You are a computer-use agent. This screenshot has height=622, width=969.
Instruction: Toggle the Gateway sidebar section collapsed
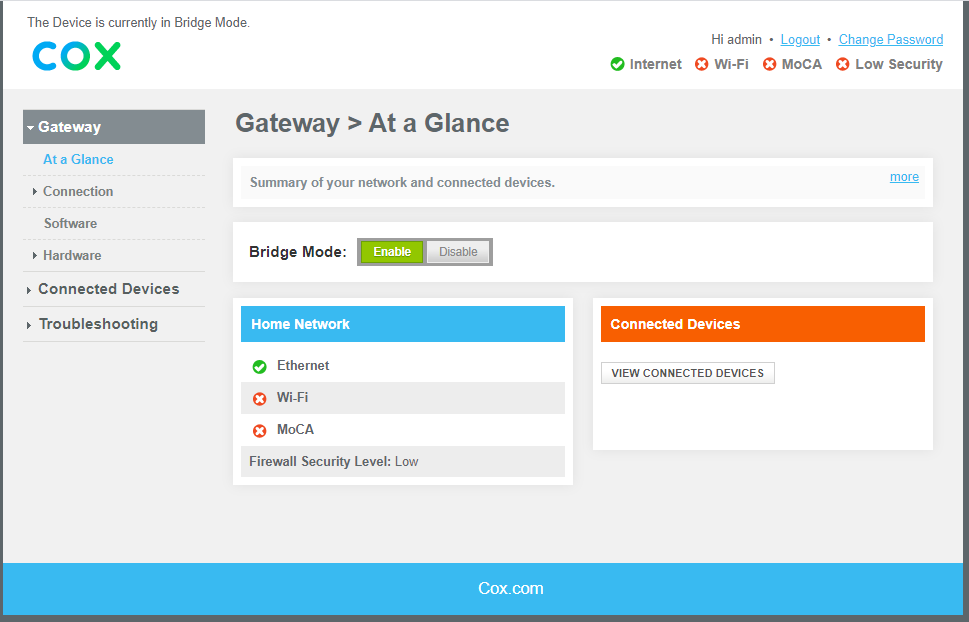click(70, 126)
